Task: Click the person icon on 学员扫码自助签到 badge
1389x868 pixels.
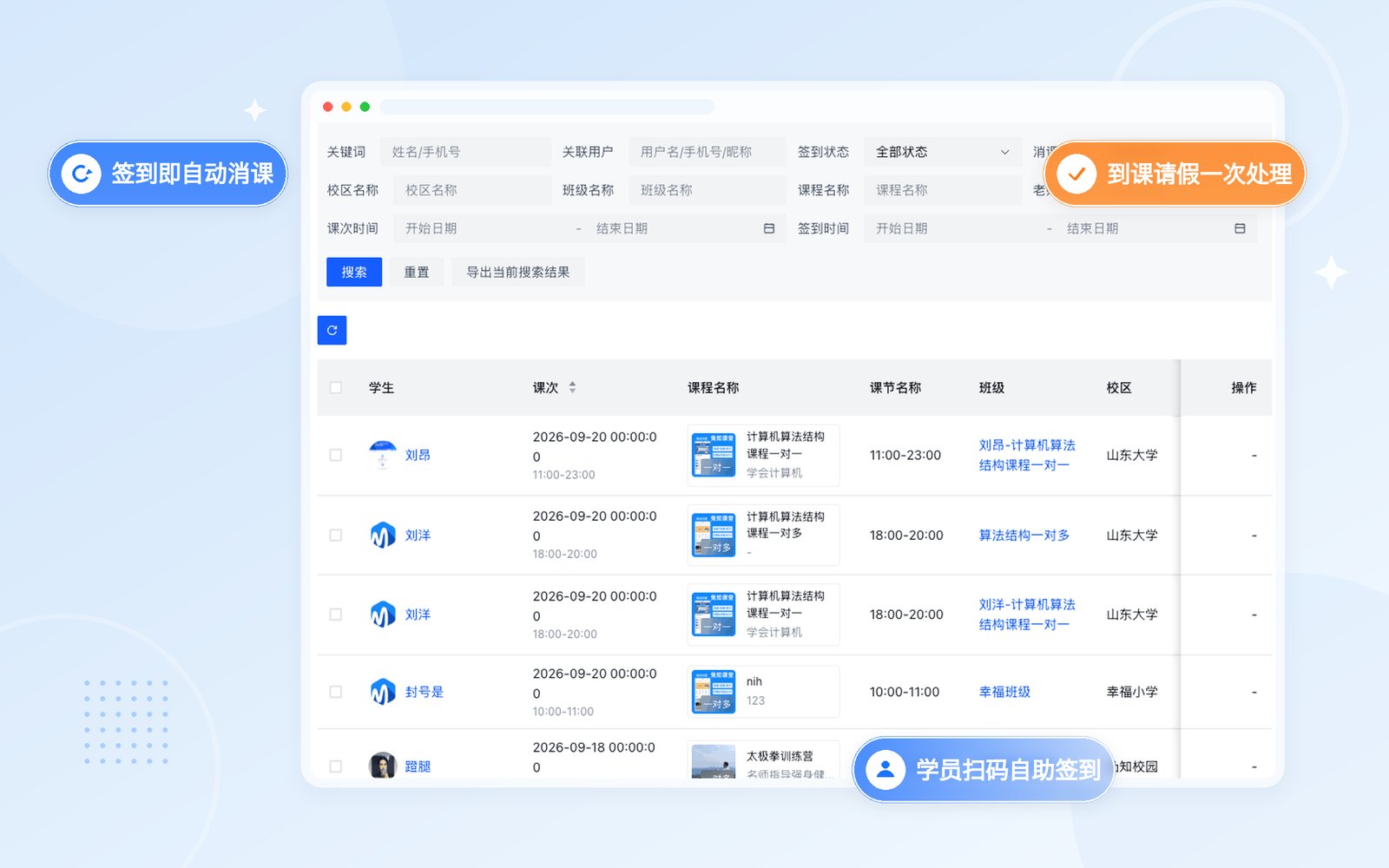Action: point(885,769)
